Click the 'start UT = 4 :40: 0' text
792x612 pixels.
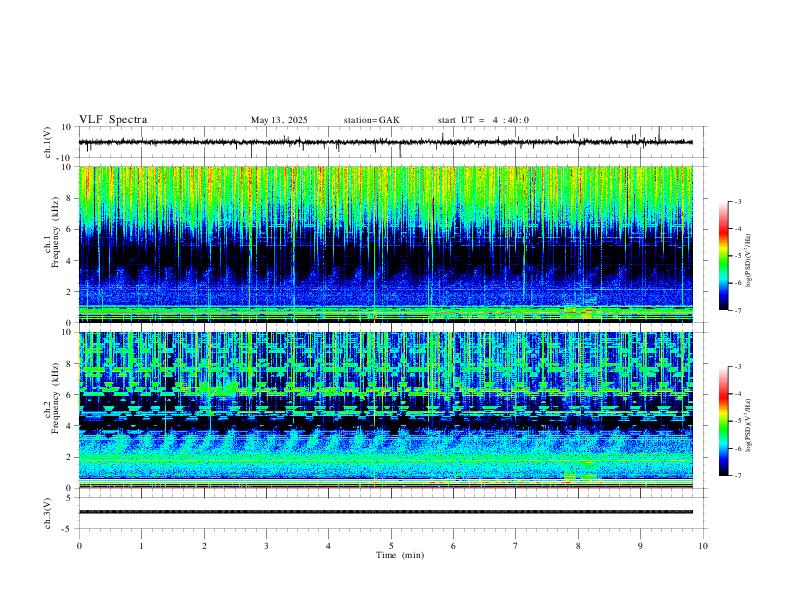483,120
